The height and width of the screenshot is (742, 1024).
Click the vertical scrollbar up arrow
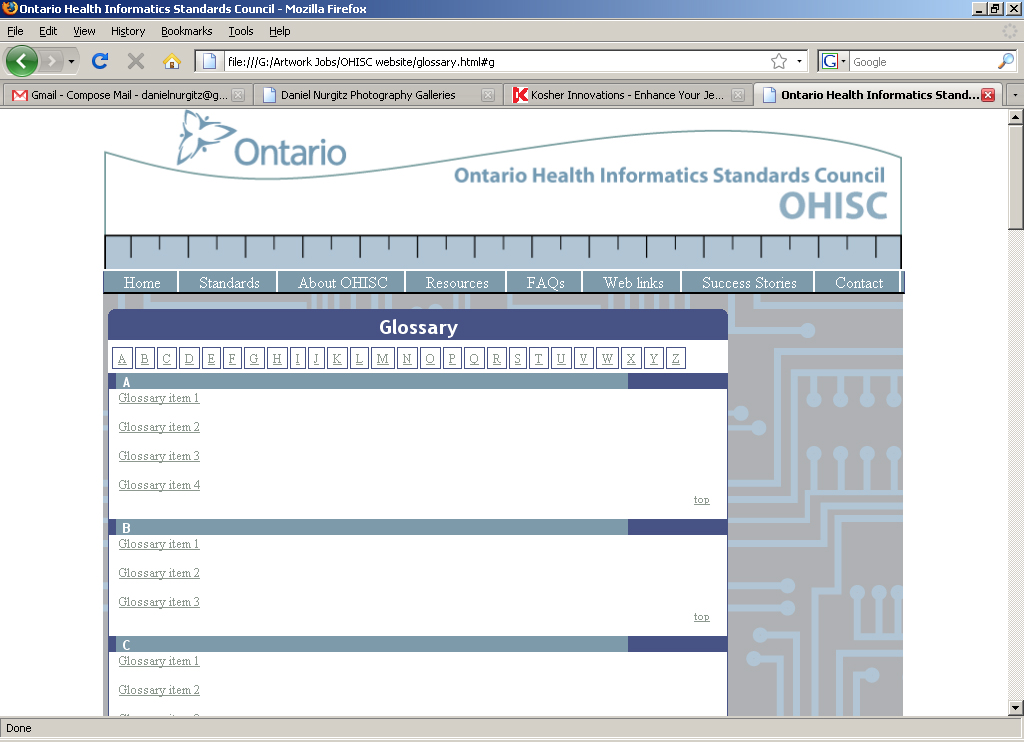coord(1016,118)
